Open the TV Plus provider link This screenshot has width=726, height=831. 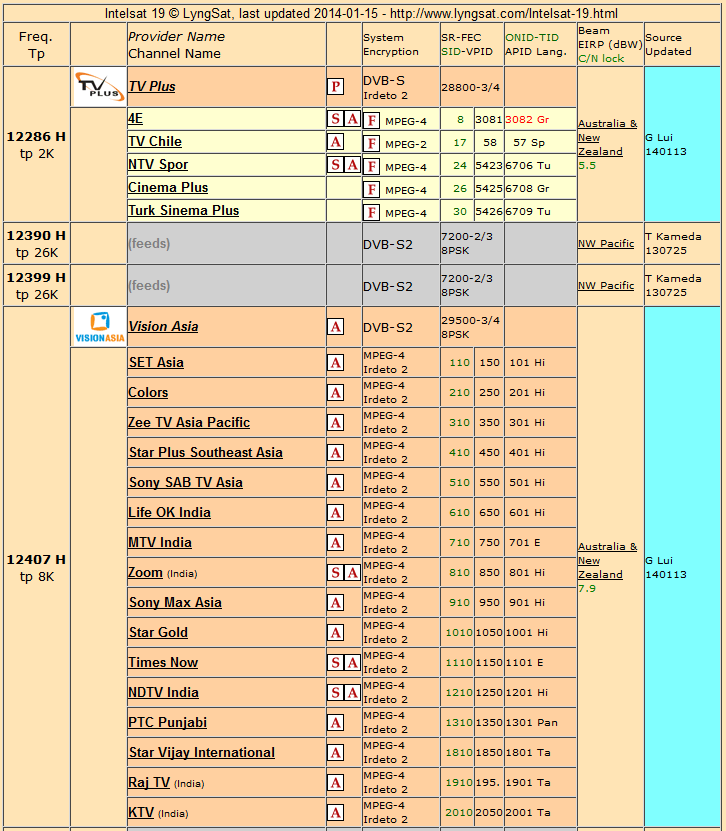point(152,86)
